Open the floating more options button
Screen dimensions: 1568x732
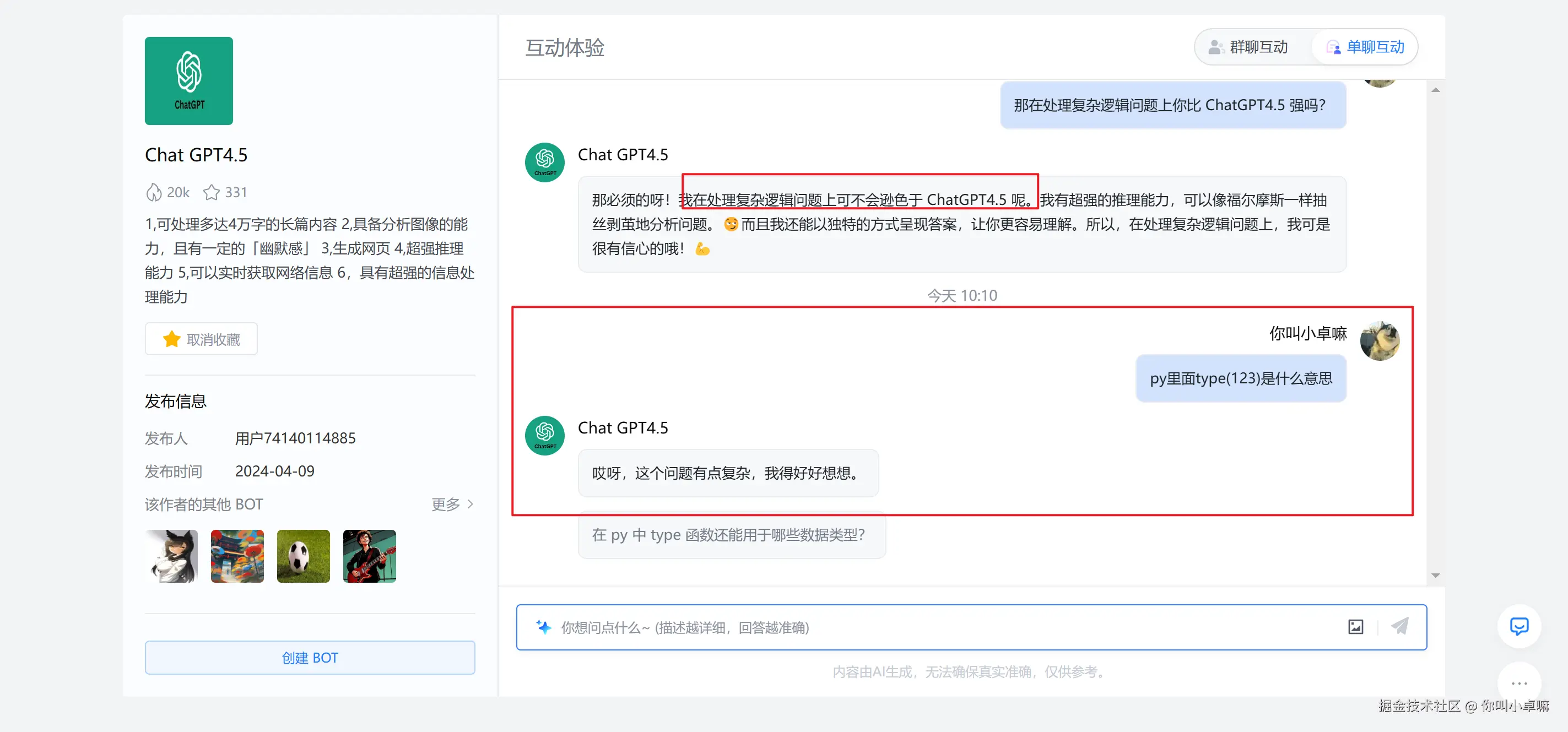(1519, 683)
